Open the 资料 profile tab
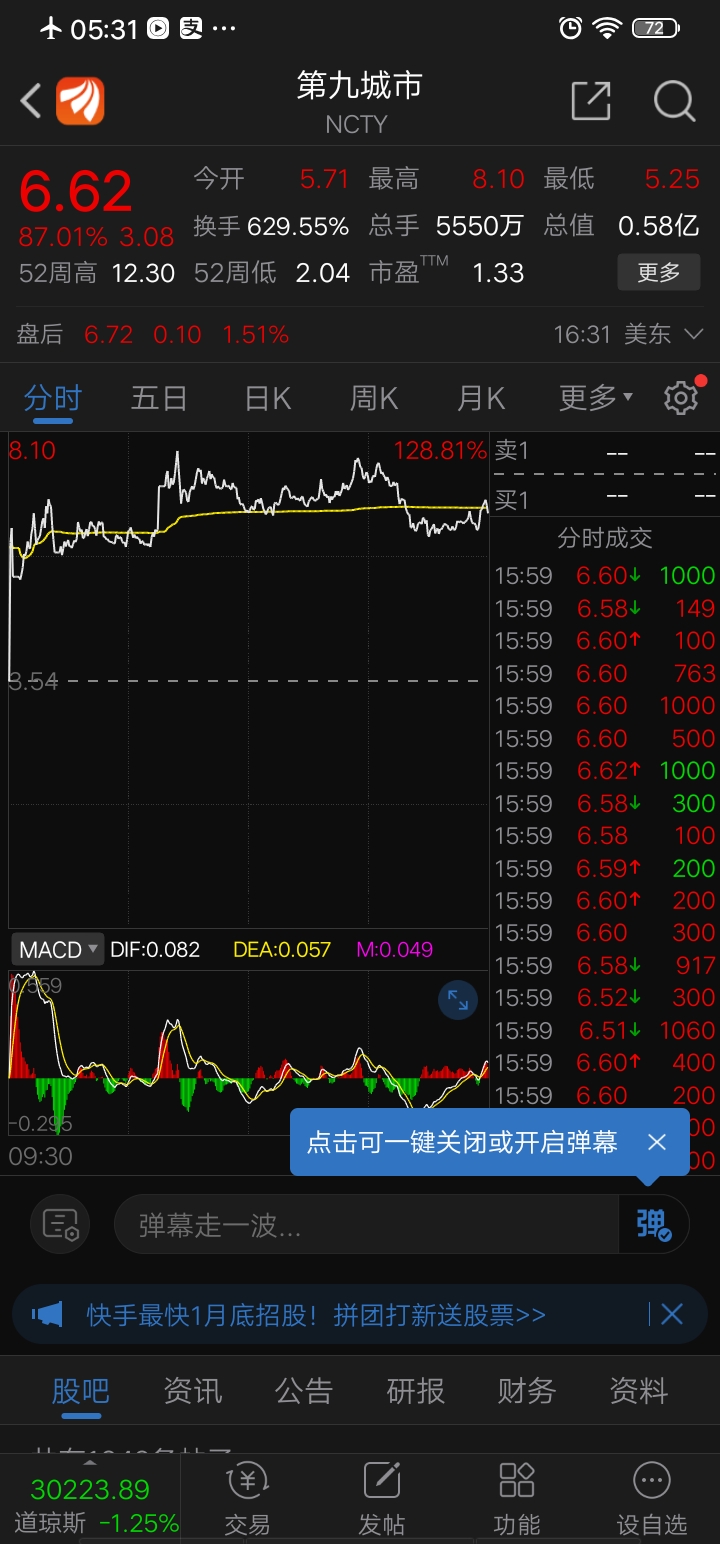This screenshot has height=1544, width=720. point(639,1391)
